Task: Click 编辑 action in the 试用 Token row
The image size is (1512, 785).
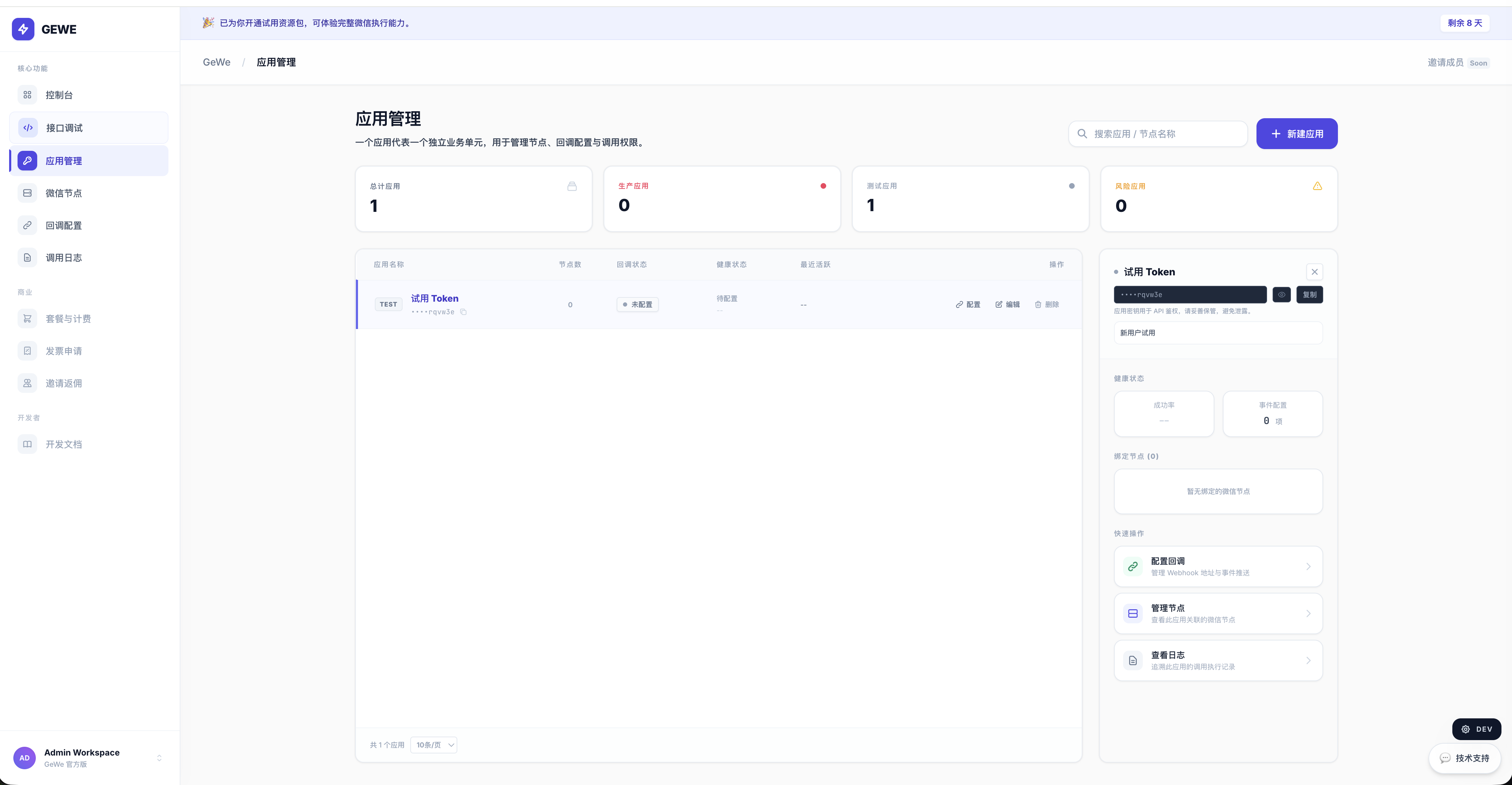Action: [1007, 304]
